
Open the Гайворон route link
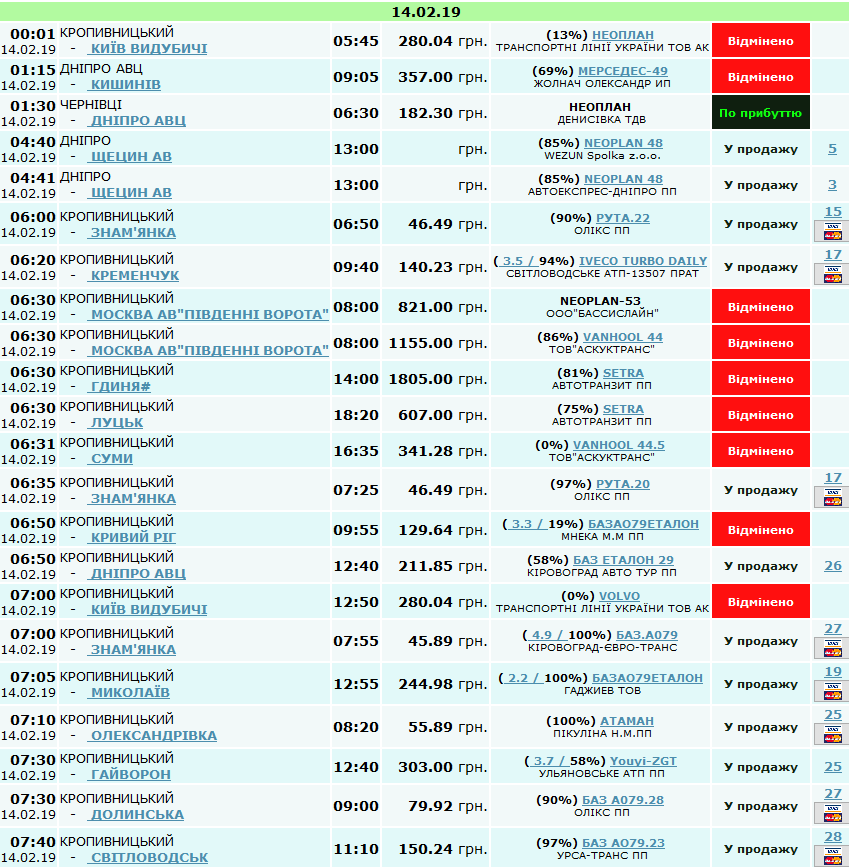tap(130, 775)
